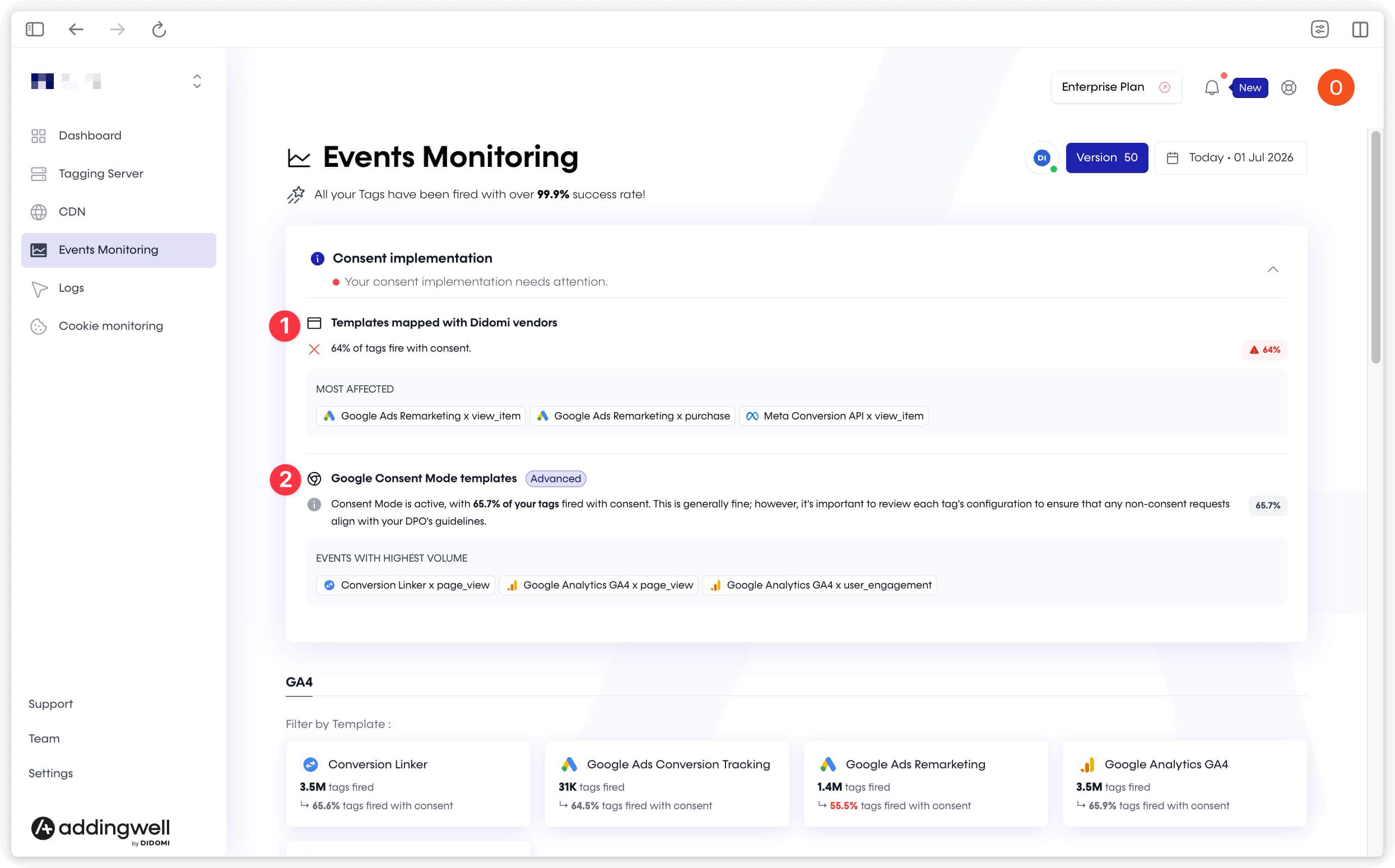The width and height of the screenshot is (1395, 868).
Task: Reload the page
Action: coord(159,29)
